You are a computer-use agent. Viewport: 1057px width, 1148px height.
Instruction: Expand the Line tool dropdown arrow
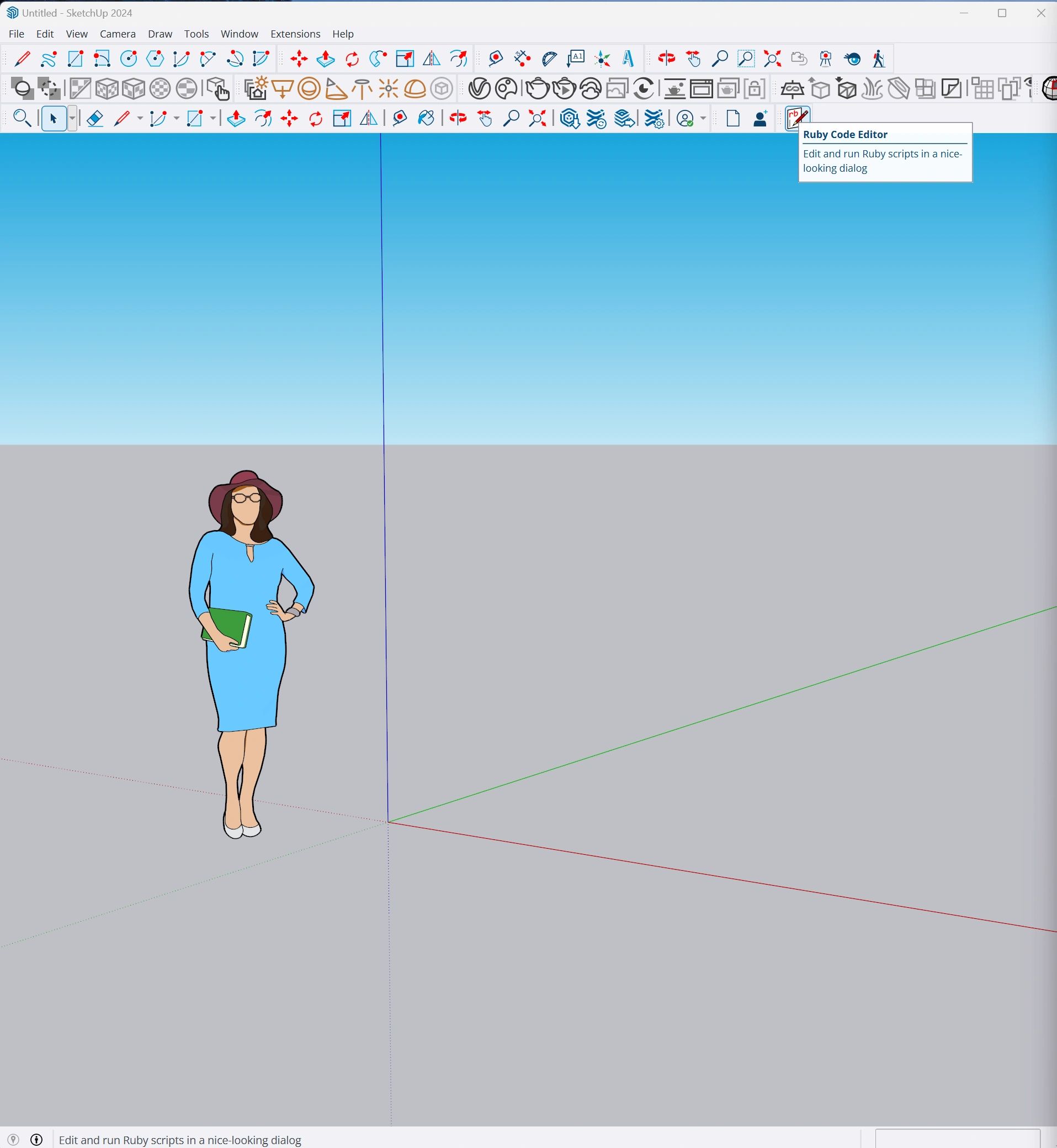tap(140, 119)
